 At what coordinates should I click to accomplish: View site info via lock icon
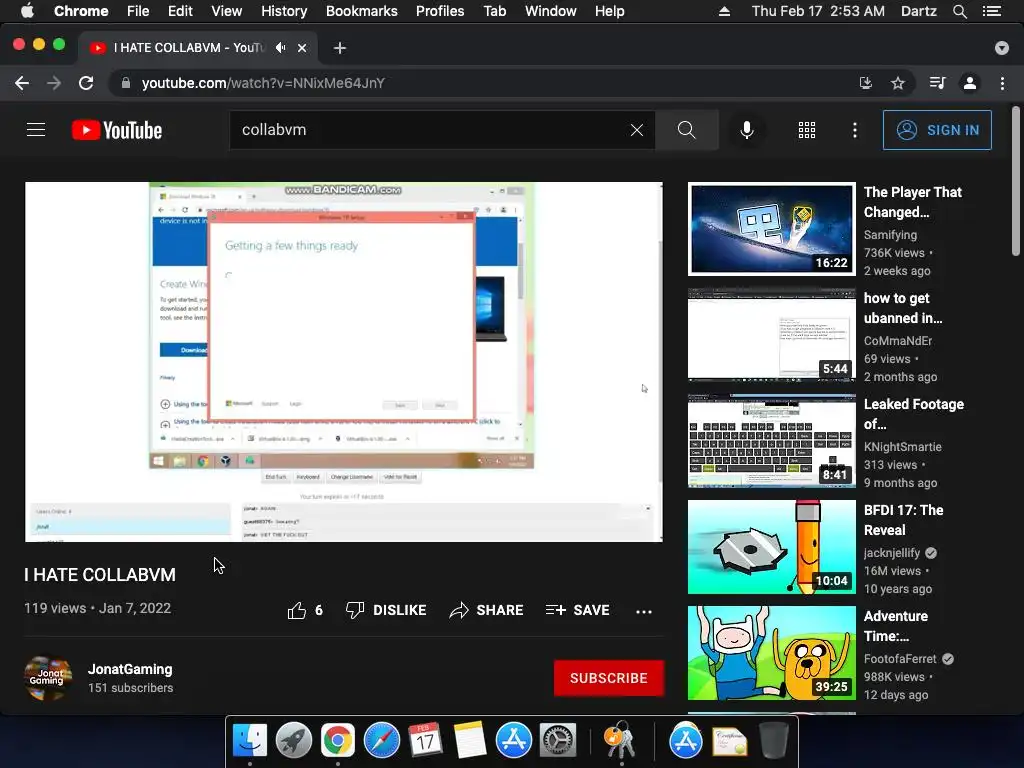[x=126, y=83]
